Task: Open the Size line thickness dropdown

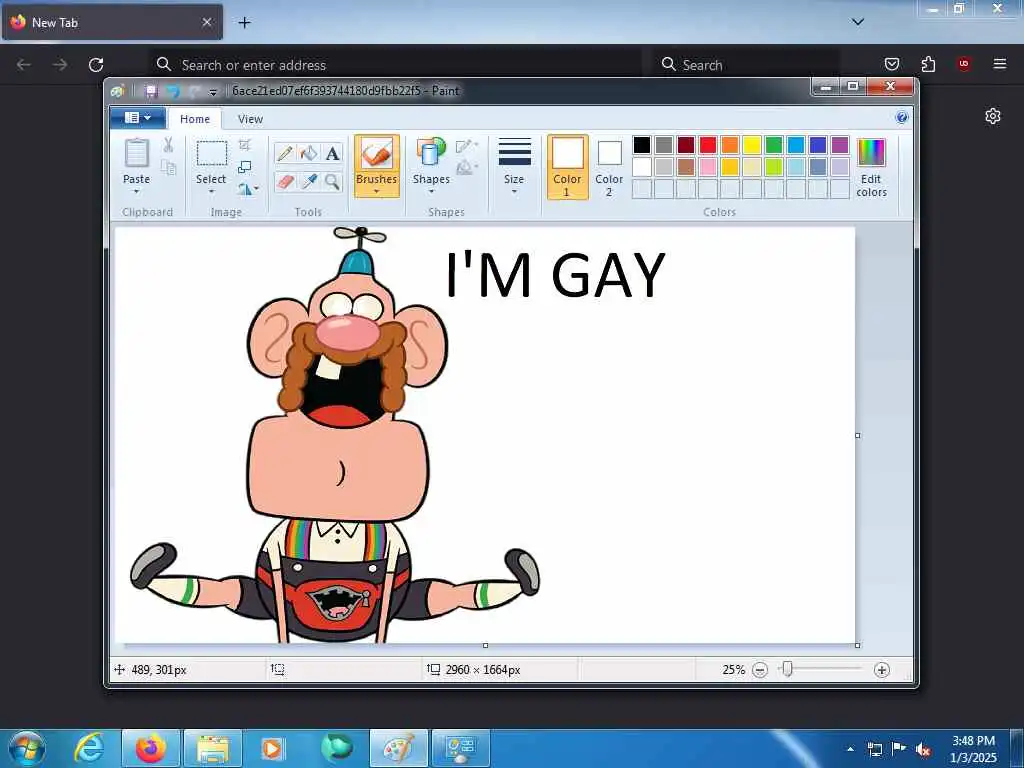Action: pyautogui.click(x=515, y=167)
